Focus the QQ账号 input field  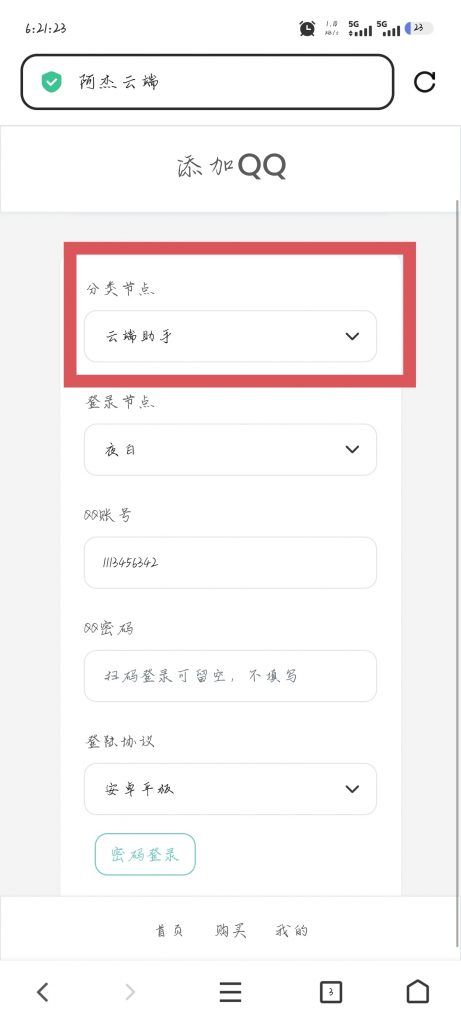[x=230, y=562]
